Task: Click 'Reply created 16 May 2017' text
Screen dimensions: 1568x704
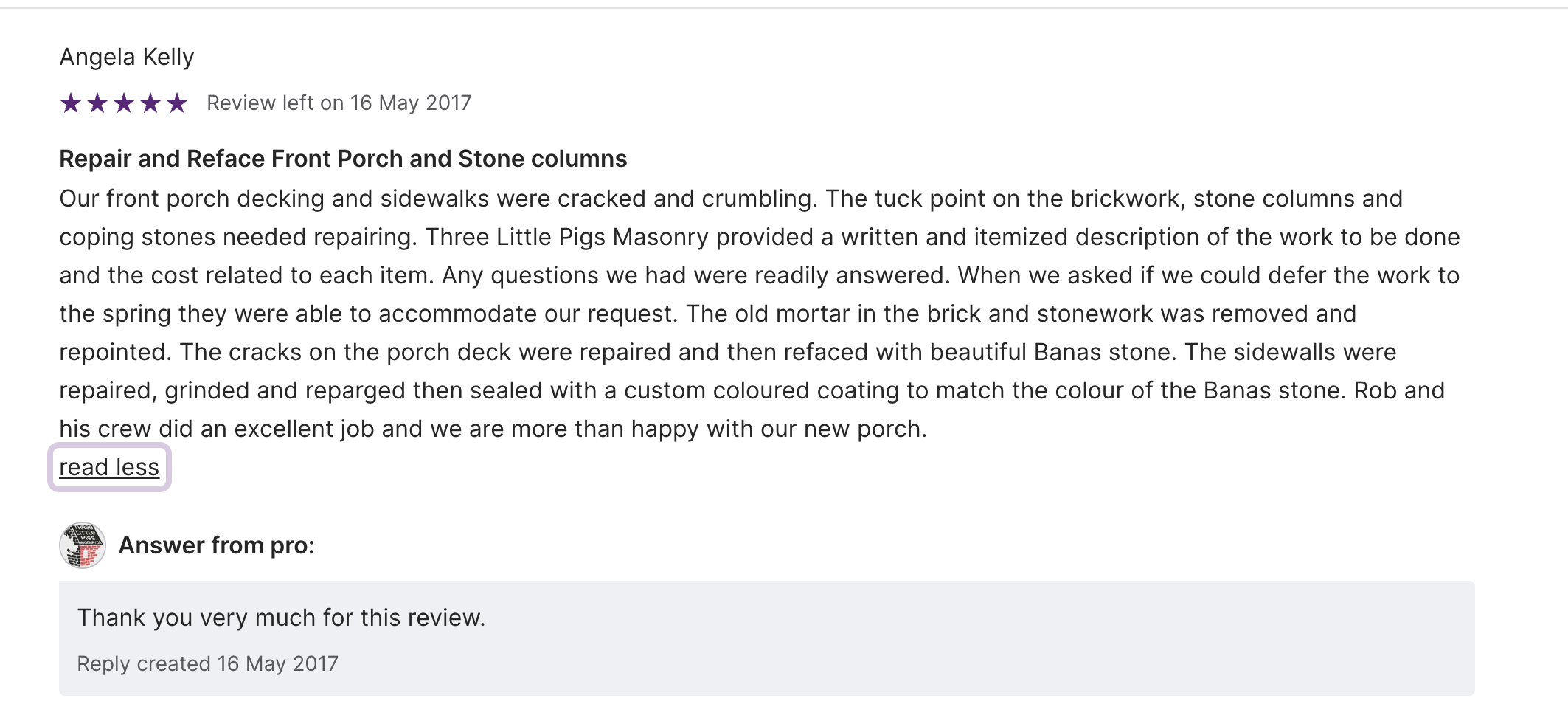Action: point(207,663)
